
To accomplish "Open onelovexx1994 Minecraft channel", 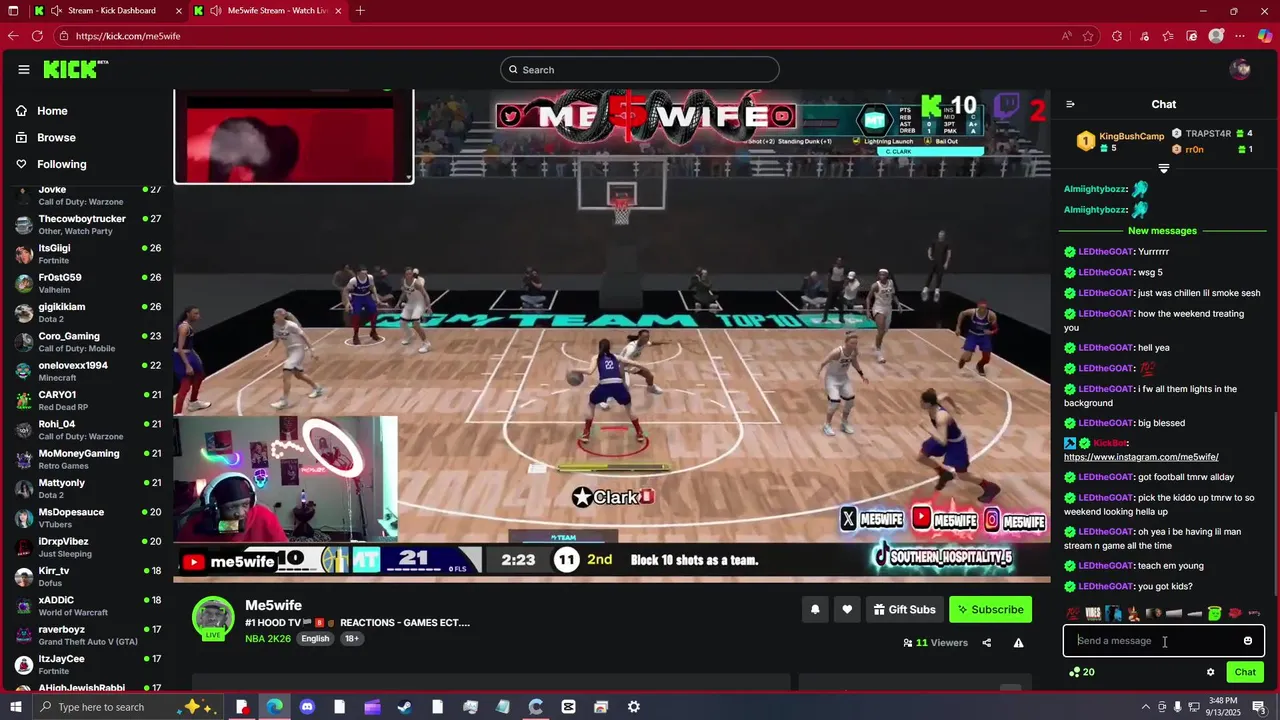I will click(x=88, y=371).
